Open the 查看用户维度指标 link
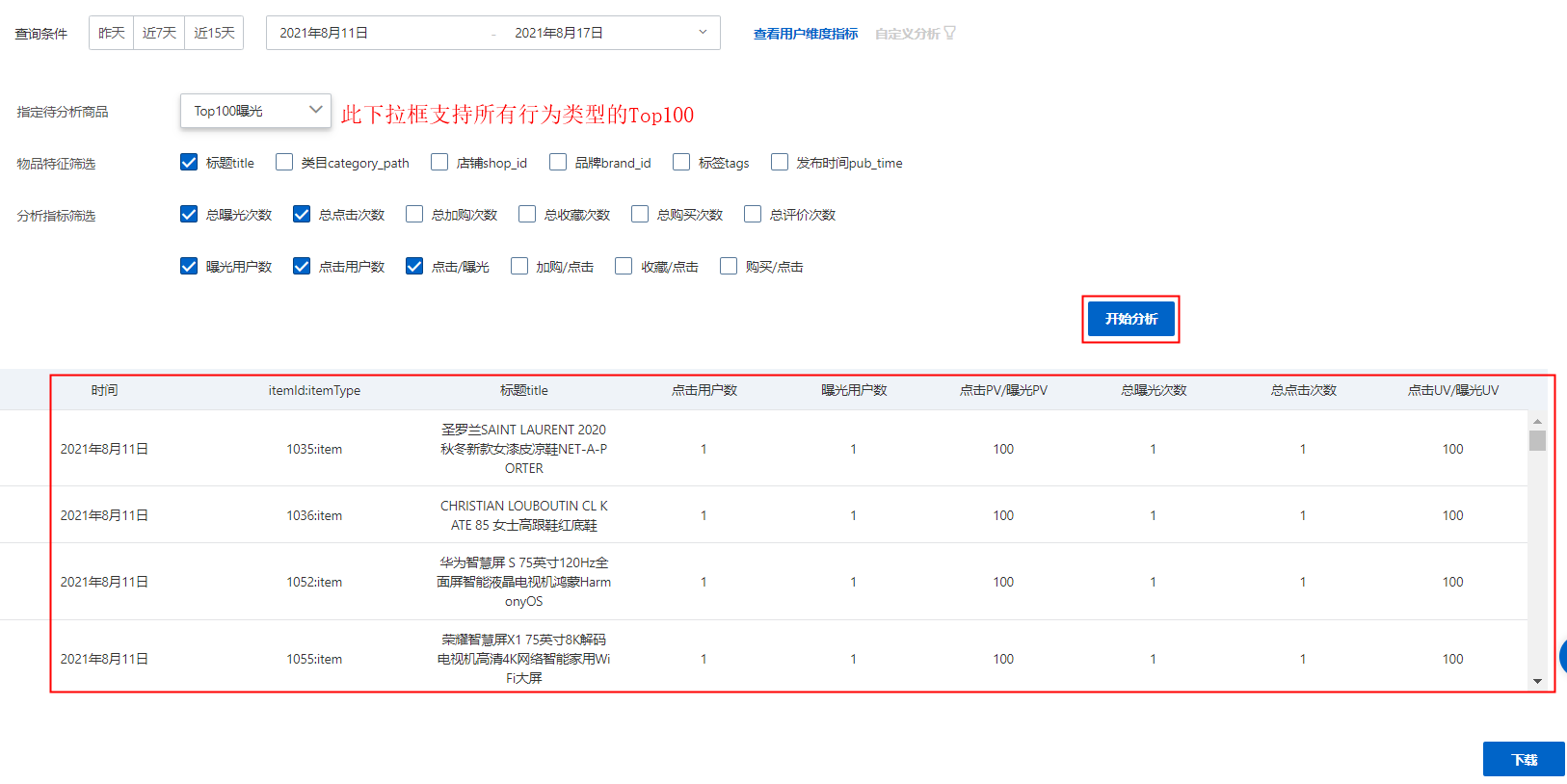 (x=806, y=34)
